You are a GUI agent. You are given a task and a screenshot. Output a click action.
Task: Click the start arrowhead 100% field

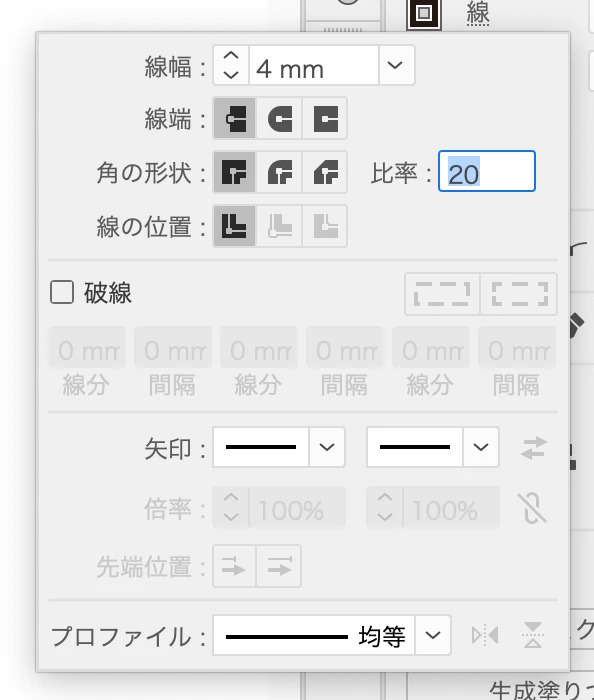point(297,508)
